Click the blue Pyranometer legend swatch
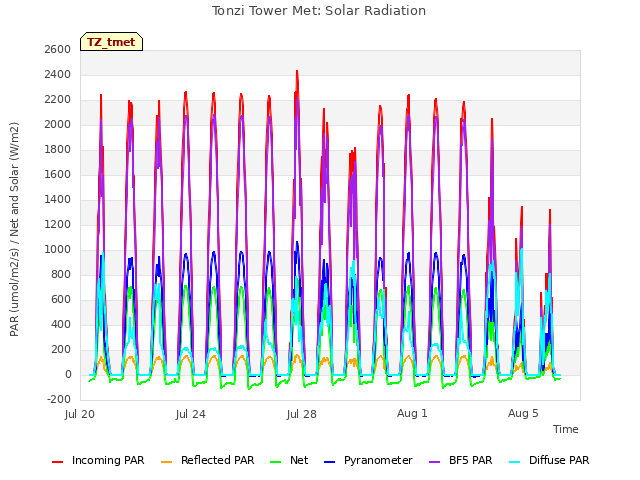 (329, 462)
